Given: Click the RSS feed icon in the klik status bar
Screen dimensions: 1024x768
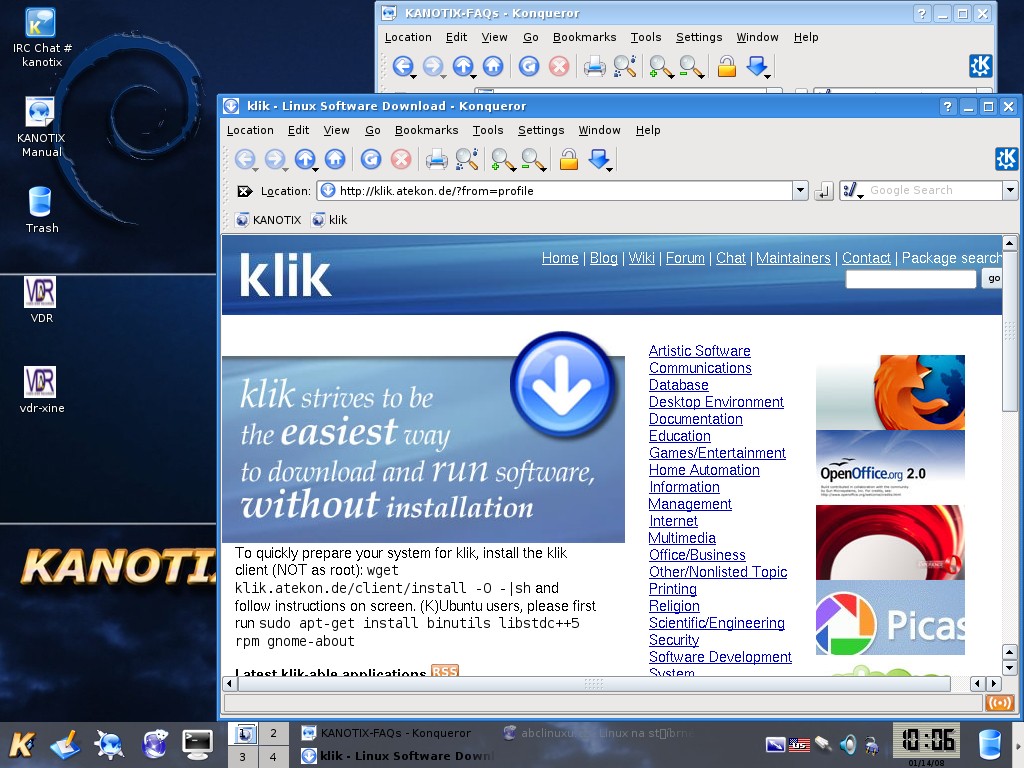Looking at the screenshot, I should [x=1000, y=703].
